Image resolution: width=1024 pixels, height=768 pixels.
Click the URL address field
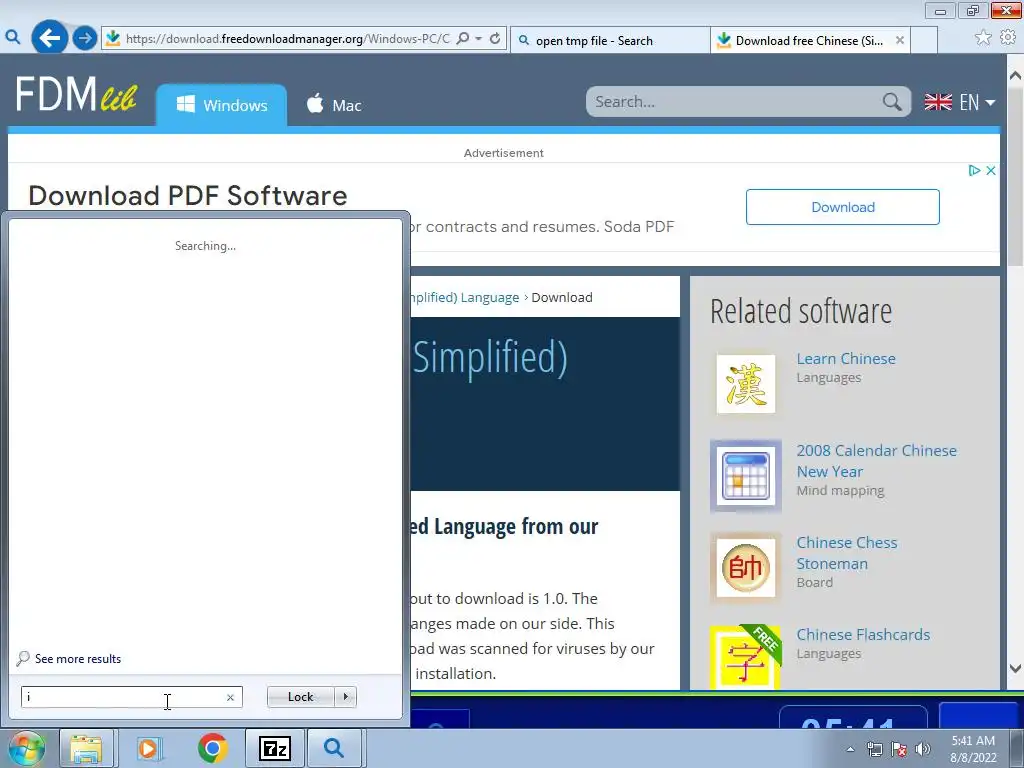[x=287, y=39]
